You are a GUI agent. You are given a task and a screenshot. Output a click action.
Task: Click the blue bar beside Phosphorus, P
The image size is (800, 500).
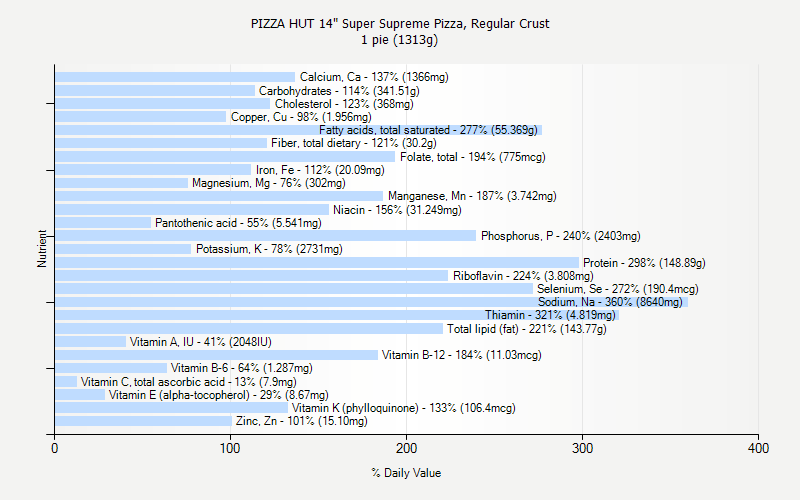click(265, 236)
